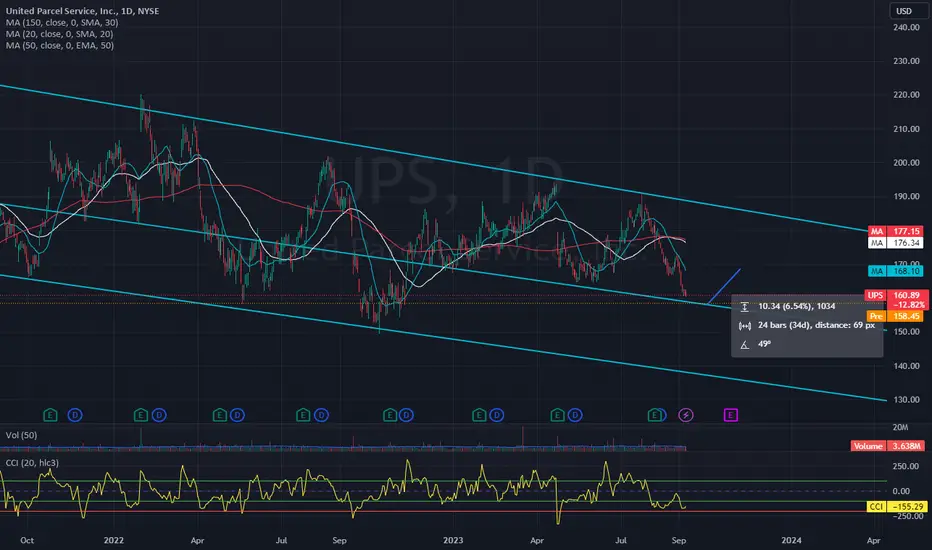932x550 pixels.
Task: Click the 49° angle readout
Action: coord(764,344)
